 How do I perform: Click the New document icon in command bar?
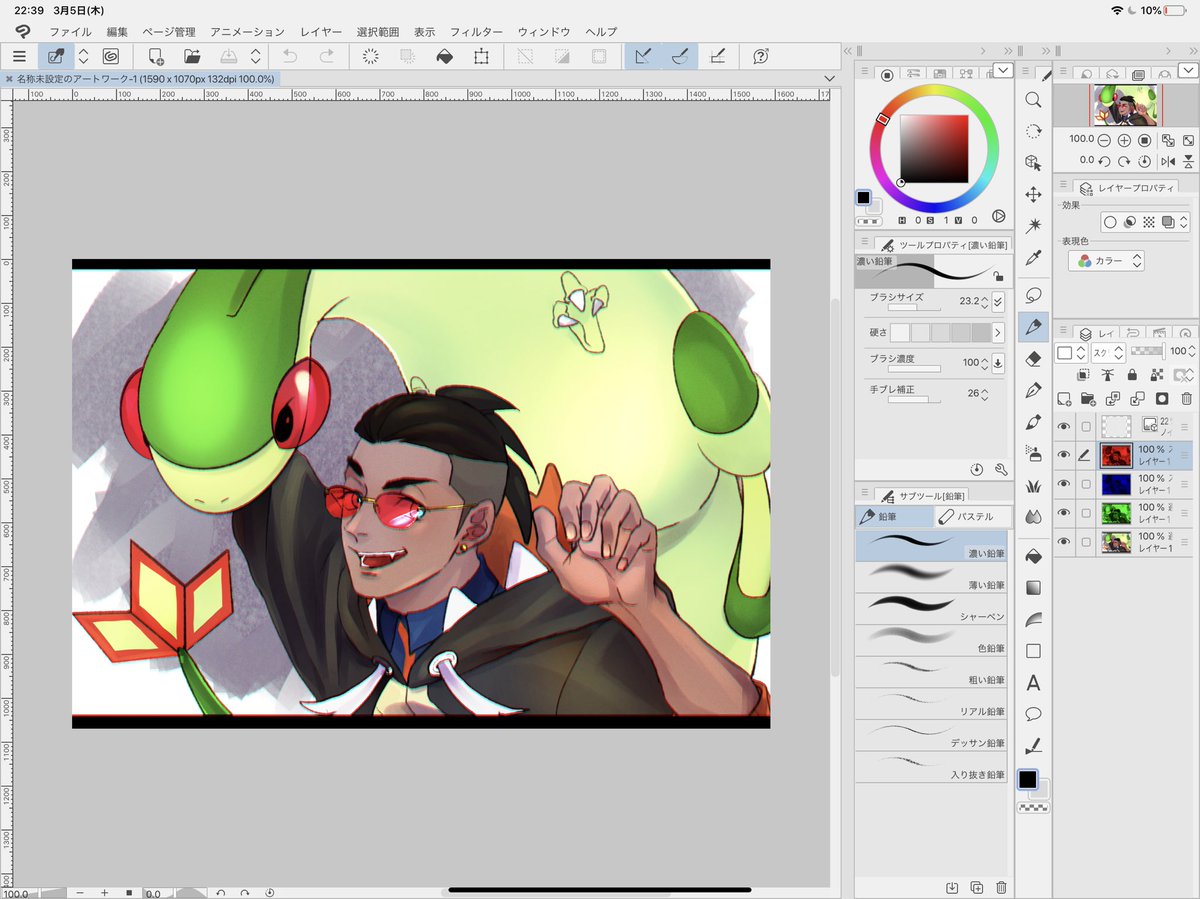pyautogui.click(x=156, y=57)
